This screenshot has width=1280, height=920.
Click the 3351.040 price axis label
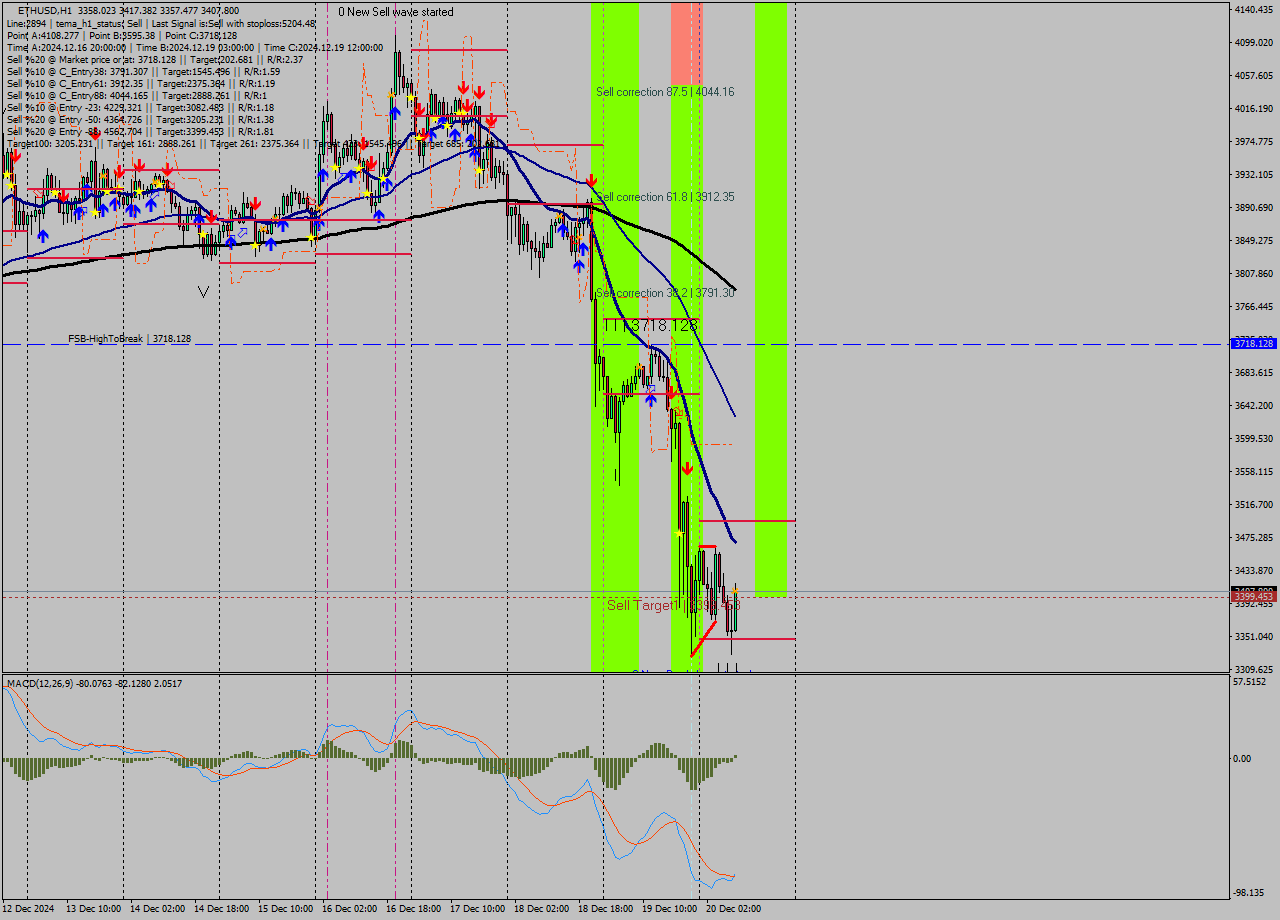[x=1253, y=636]
